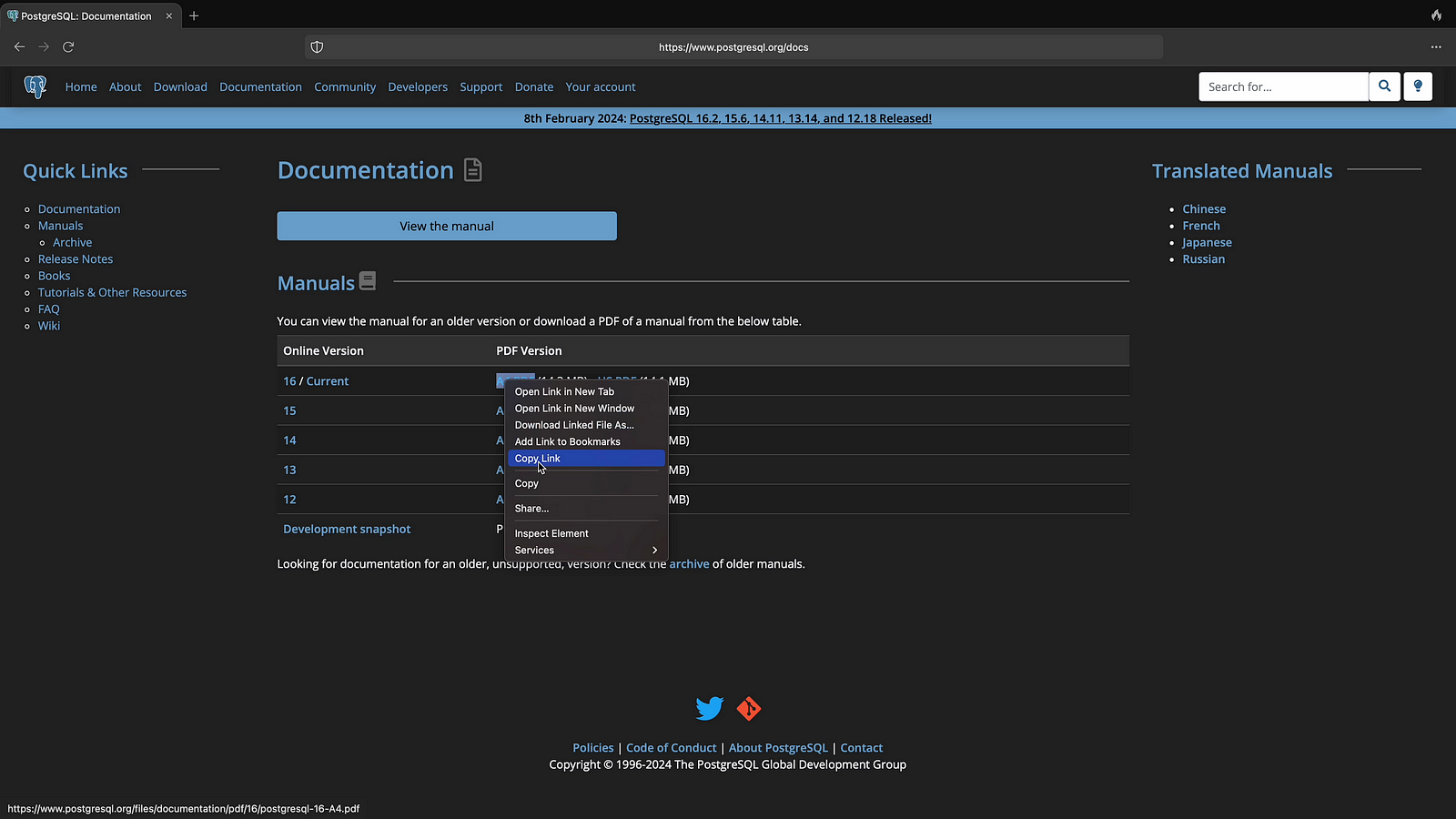Open the Release Notes quick link
Image resolution: width=1456 pixels, height=819 pixels.
coord(76,259)
